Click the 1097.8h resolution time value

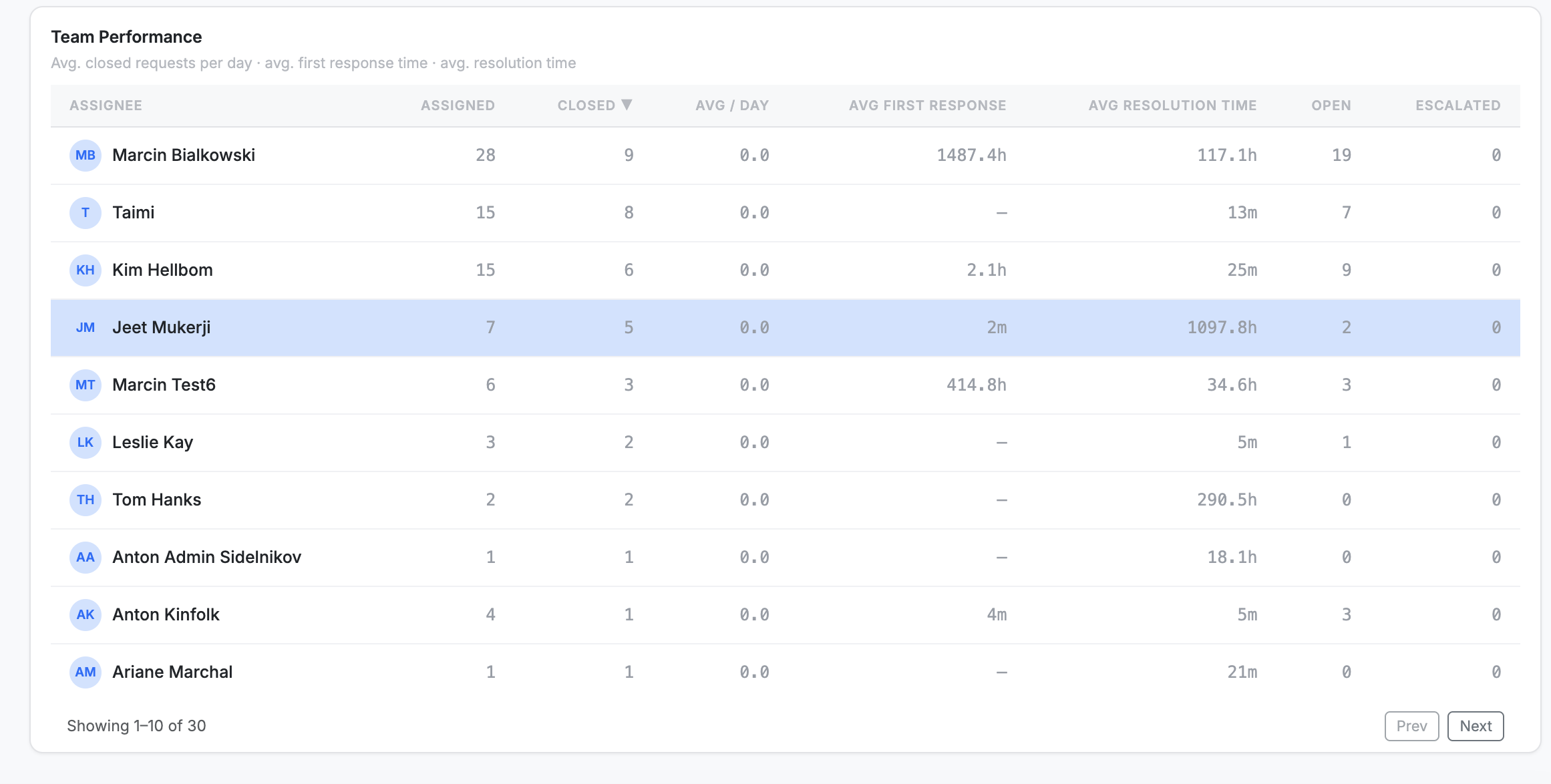[x=1222, y=327]
